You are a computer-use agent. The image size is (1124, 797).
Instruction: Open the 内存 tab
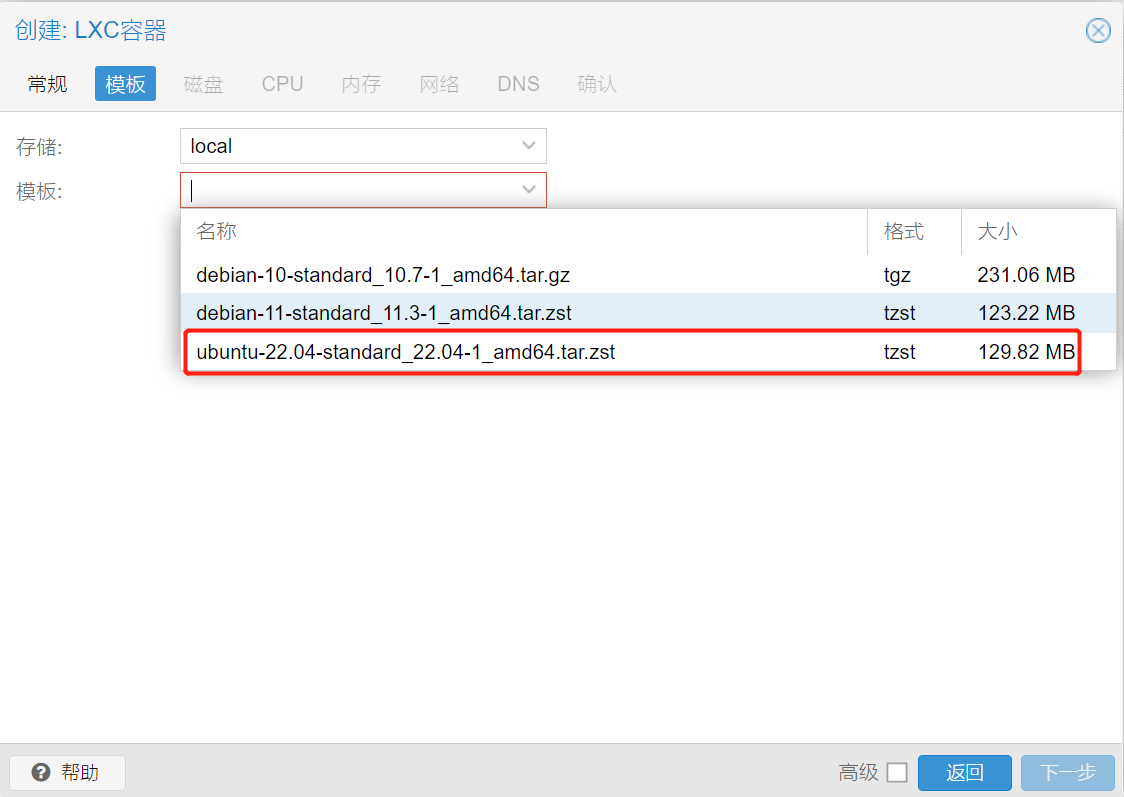pyautogui.click(x=361, y=84)
